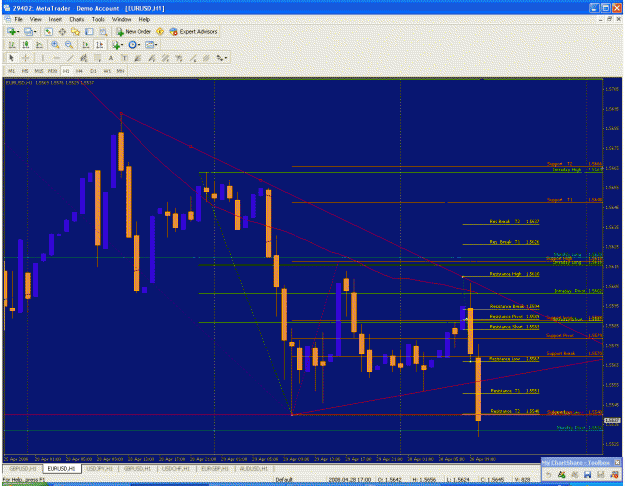Open the Arrows objects dropdown
Image resolution: width=625 pixels, height=486 pixels.
click(x=222, y=58)
